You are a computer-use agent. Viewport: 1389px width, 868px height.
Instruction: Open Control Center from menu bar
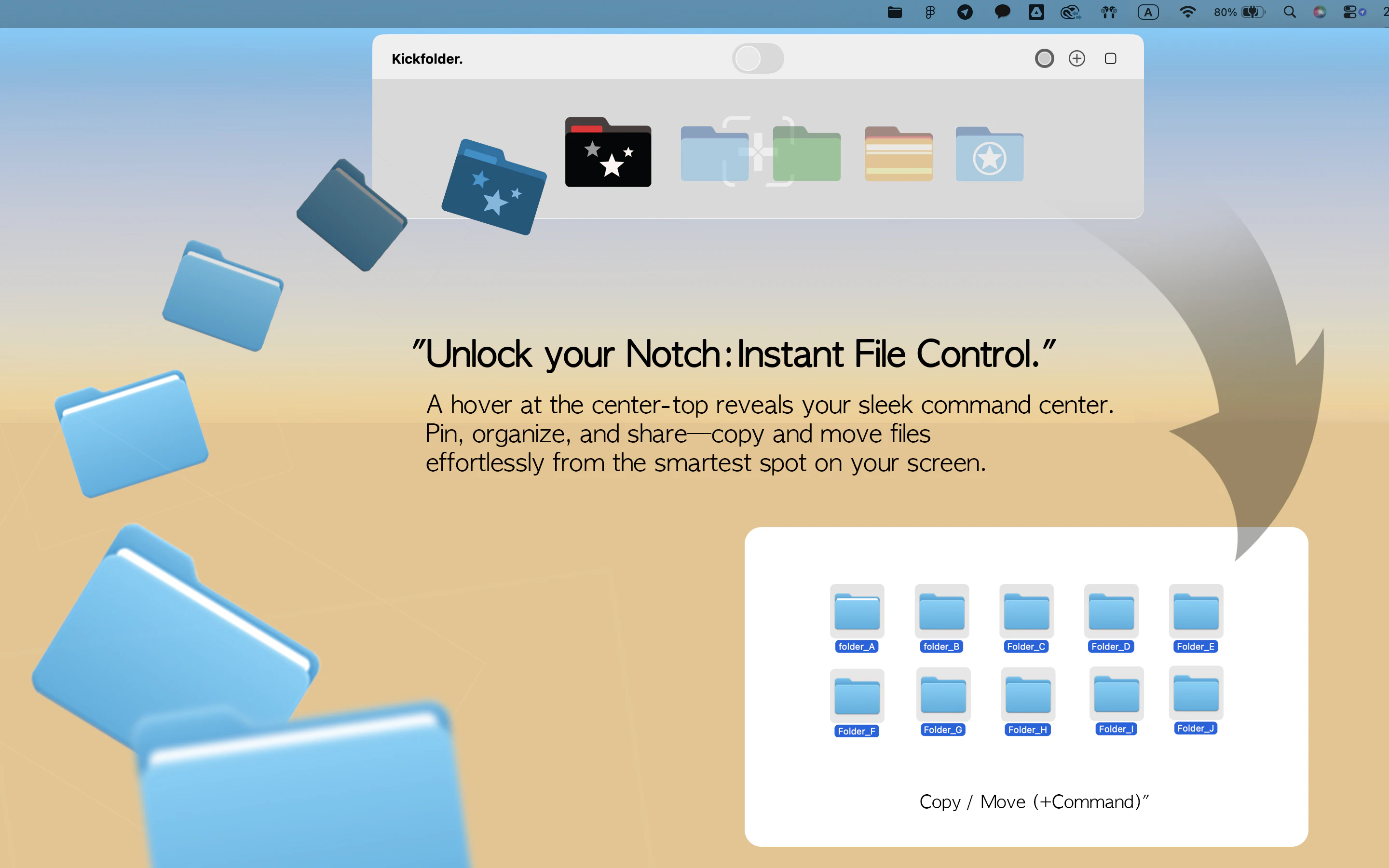(1349, 12)
